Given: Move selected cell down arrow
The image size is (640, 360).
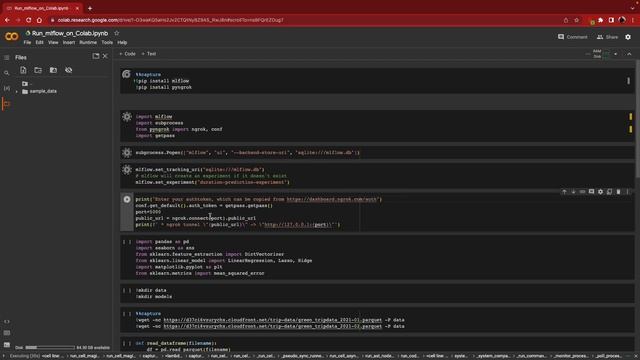Looking at the screenshot, I should [x=573, y=191].
